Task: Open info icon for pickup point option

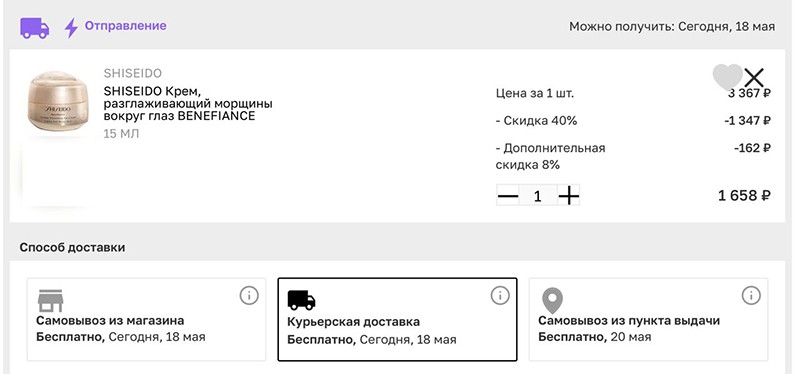Action: pos(751,295)
